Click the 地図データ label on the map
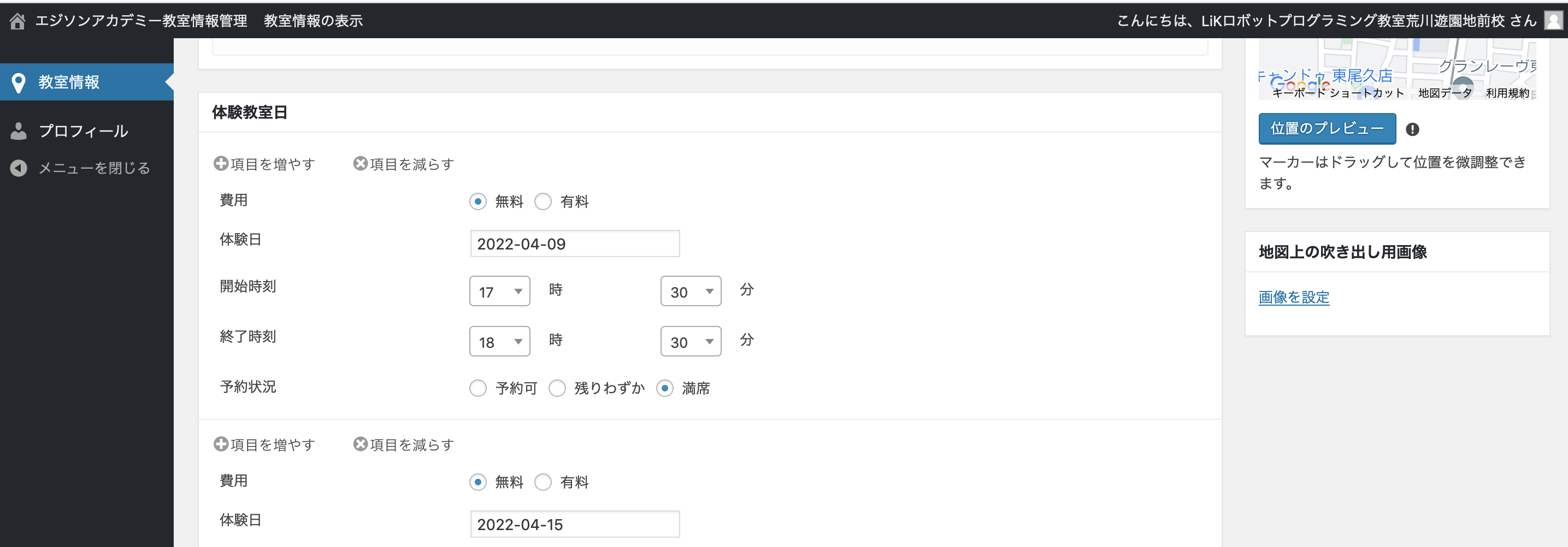The image size is (1568, 547). click(x=1445, y=93)
